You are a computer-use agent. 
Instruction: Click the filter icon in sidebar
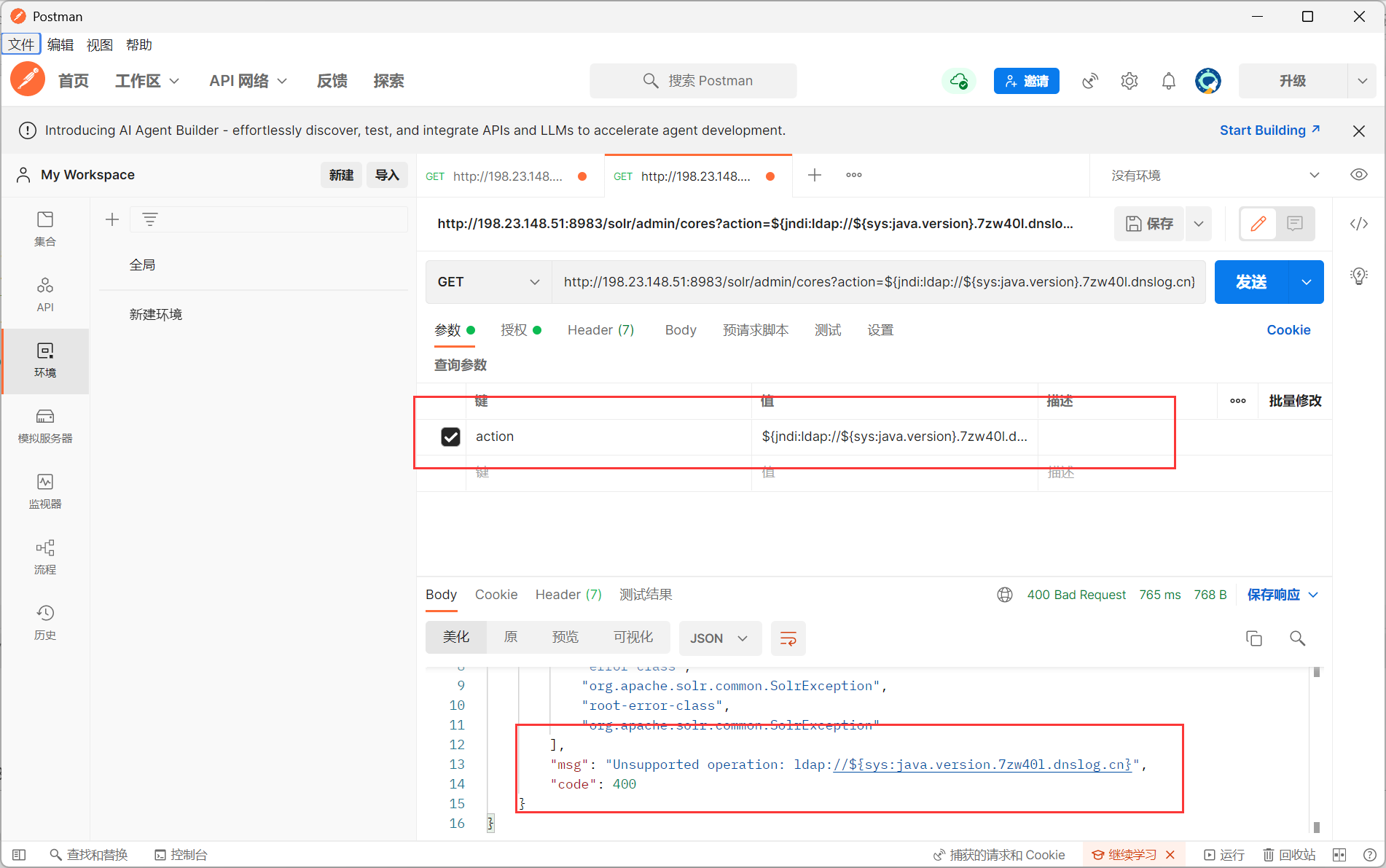click(x=150, y=219)
